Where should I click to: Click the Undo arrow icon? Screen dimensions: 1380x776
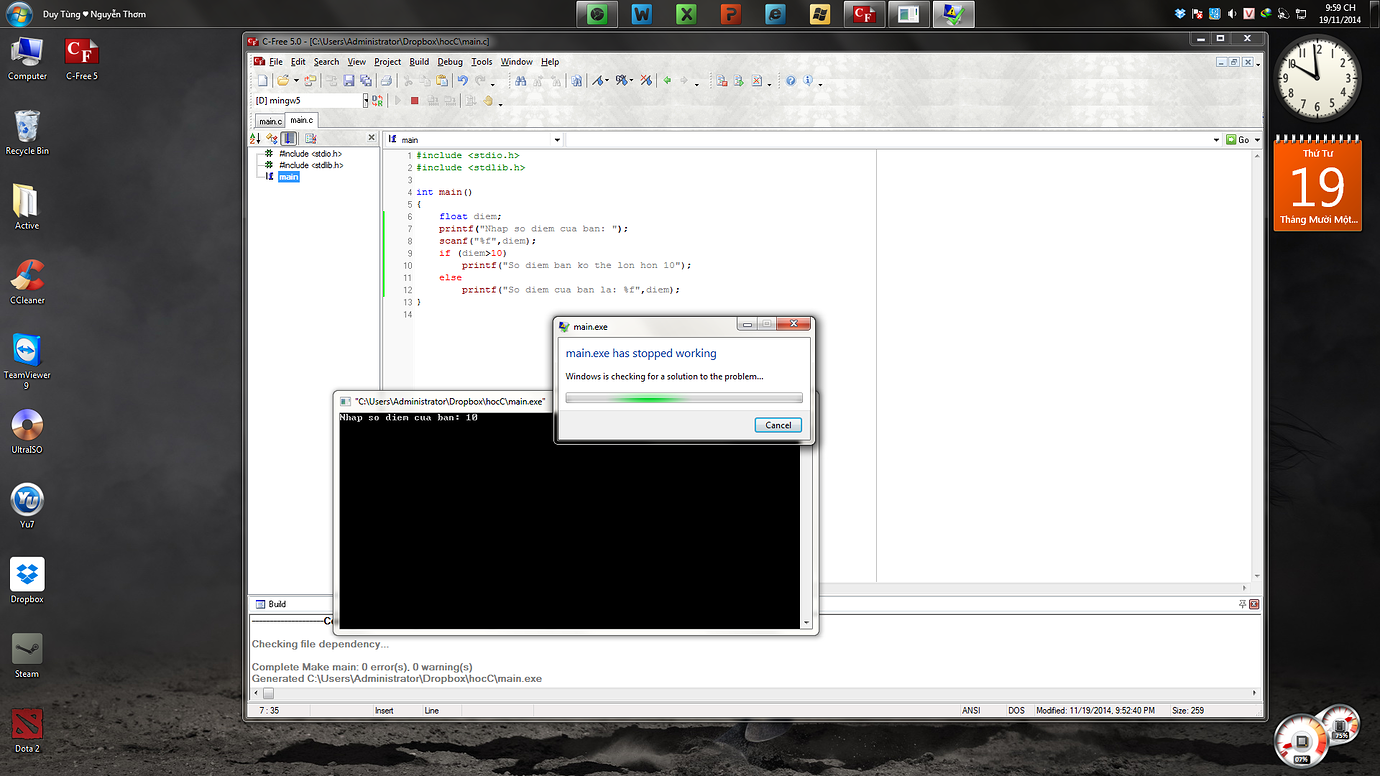click(462, 81)
